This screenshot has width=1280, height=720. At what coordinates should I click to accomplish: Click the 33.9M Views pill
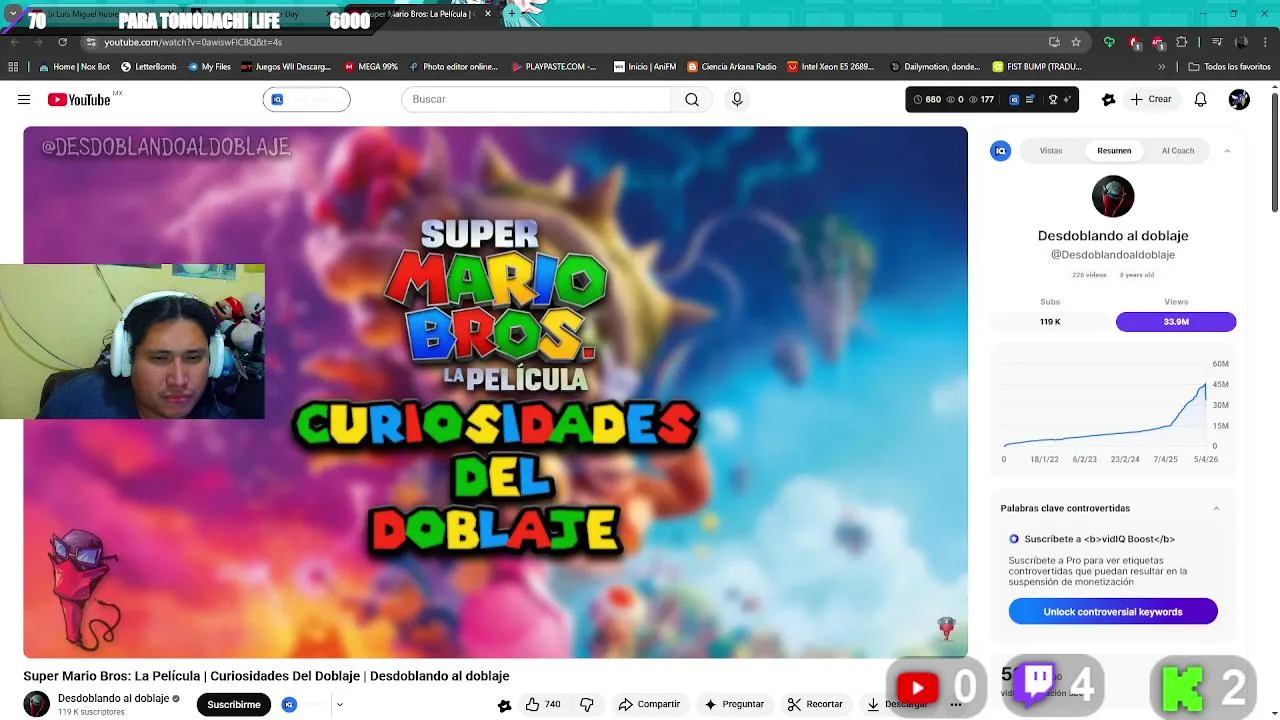point(1176,322)
